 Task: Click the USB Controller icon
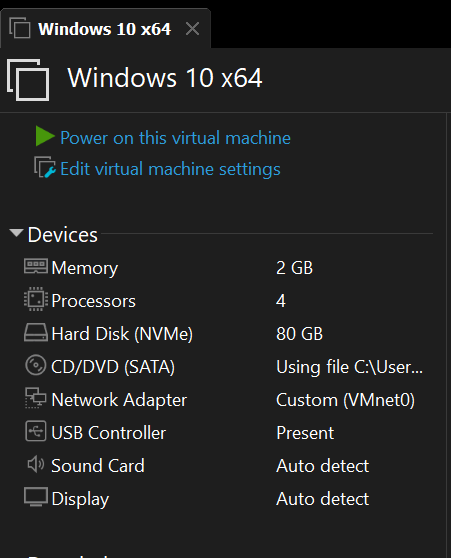(x=36, y=431)
